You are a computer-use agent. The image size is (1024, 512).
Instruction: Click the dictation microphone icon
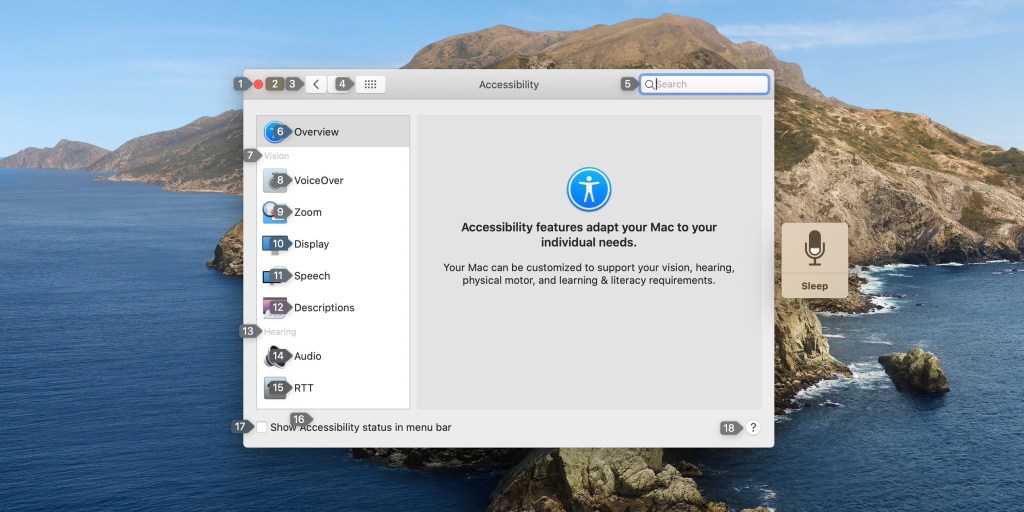pyautogui.click(x=815, y=248)
